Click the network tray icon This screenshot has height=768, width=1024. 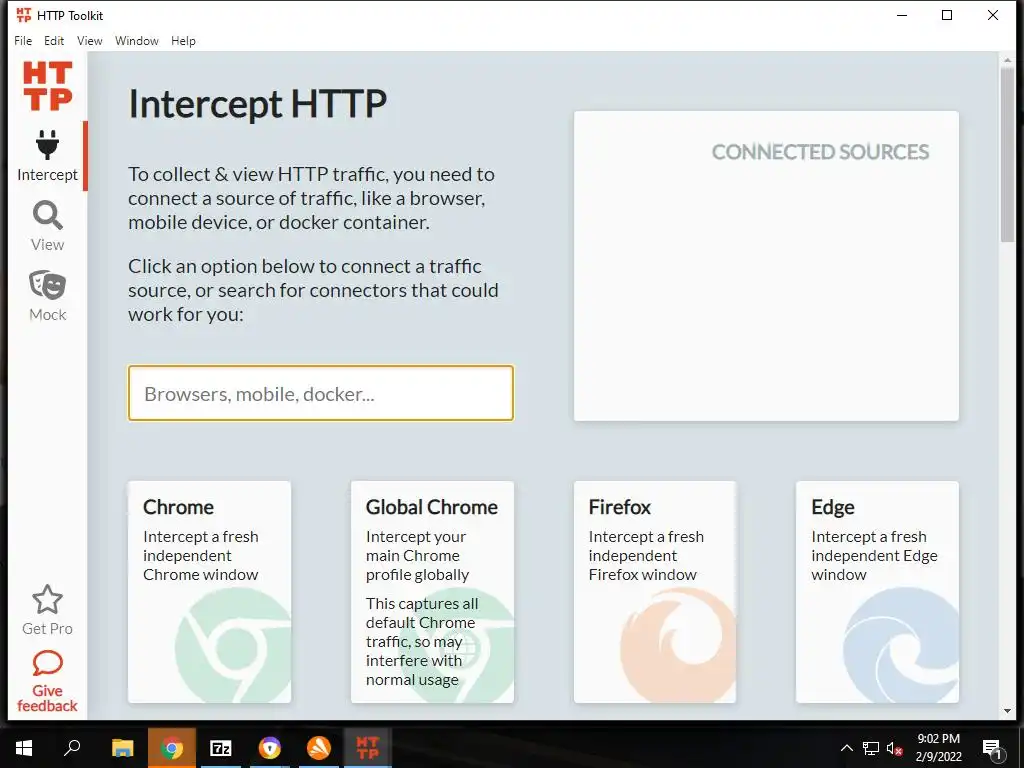(871, 748)
